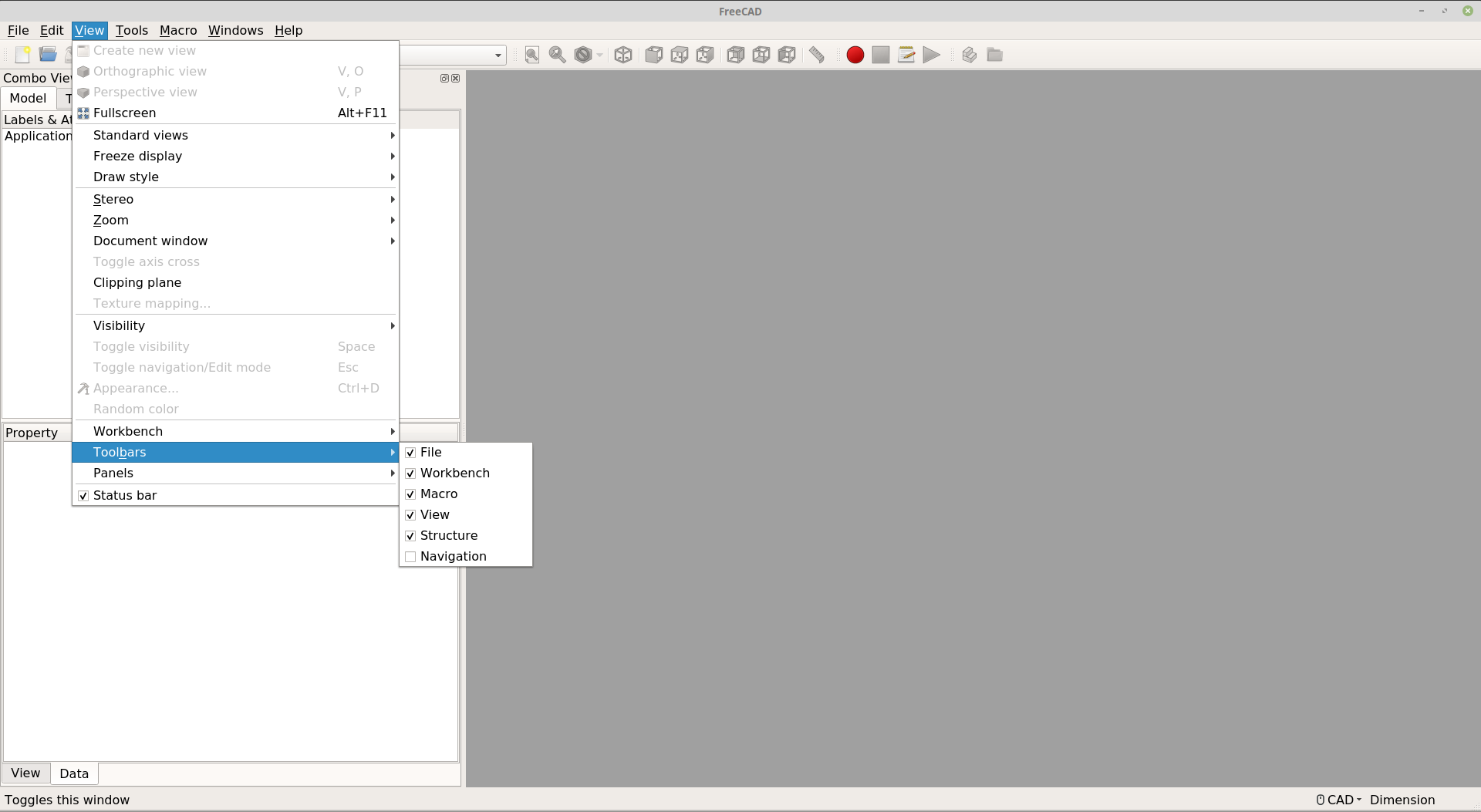Open the Tools menu
Image resolution: width=1481 pixels, height=812 pixels.
point(132,30)
